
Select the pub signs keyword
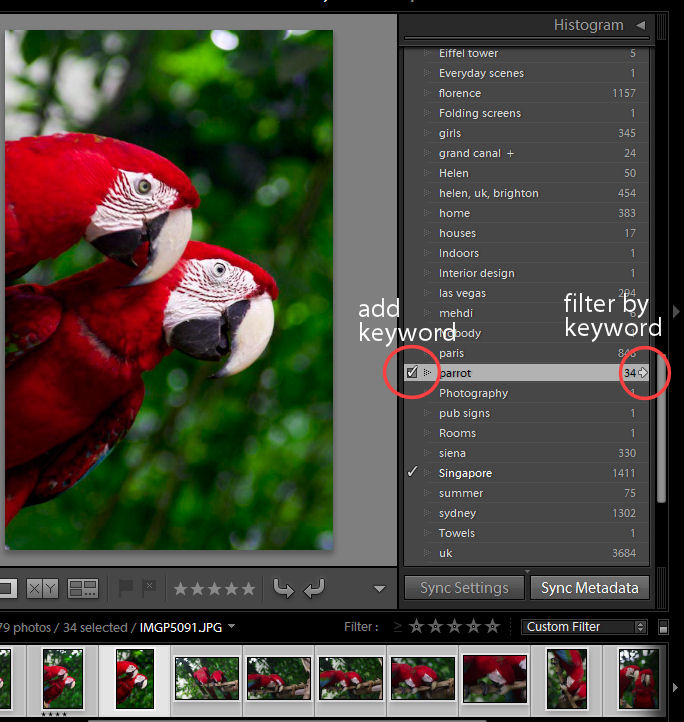point(464,413)
